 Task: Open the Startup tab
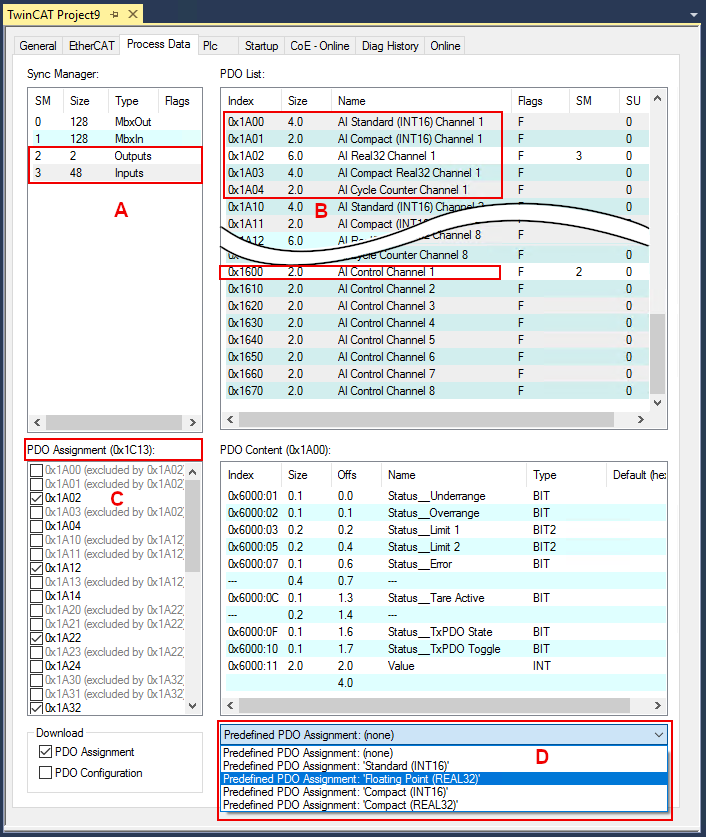(x=261, y=46)
